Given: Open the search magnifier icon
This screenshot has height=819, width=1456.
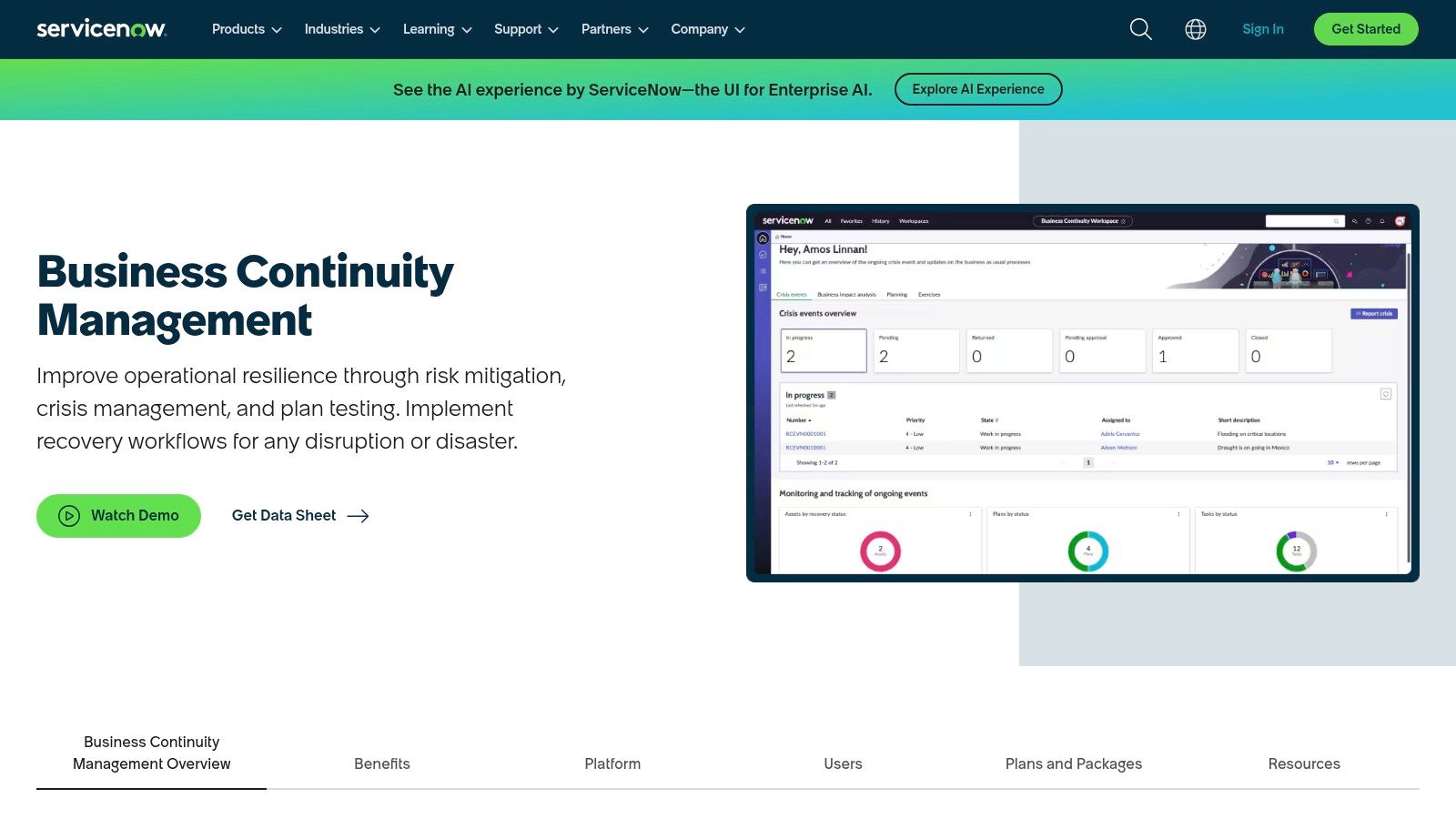Looking at the screenshot, I should pyautogui.click(x=1140, y=29).
